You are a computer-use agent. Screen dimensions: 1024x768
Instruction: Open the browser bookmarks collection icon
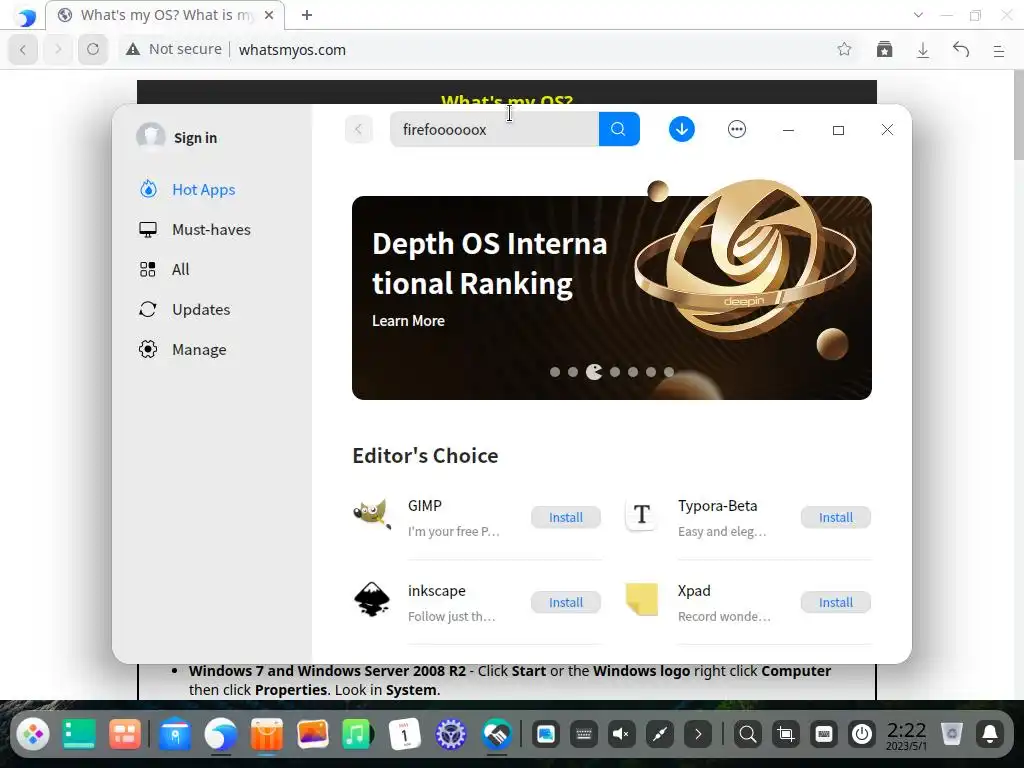[884, 50]
